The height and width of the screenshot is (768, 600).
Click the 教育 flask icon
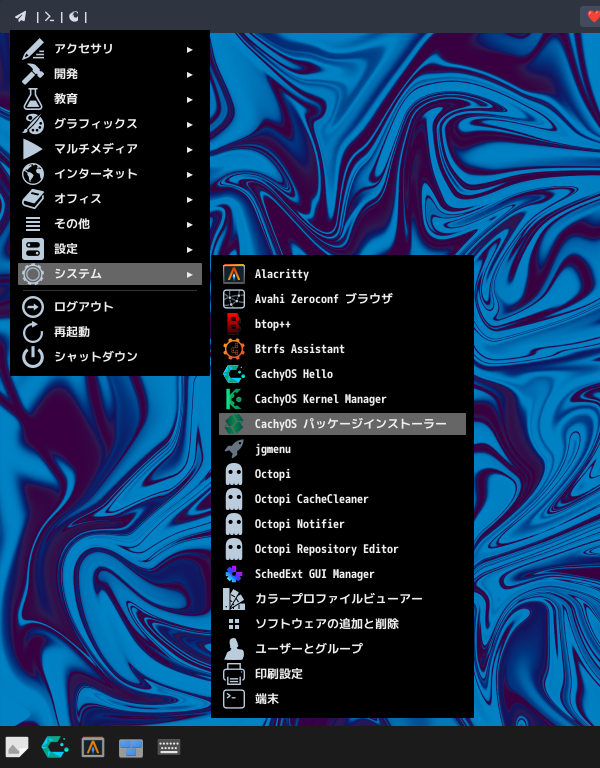click(x=33, y=99)
